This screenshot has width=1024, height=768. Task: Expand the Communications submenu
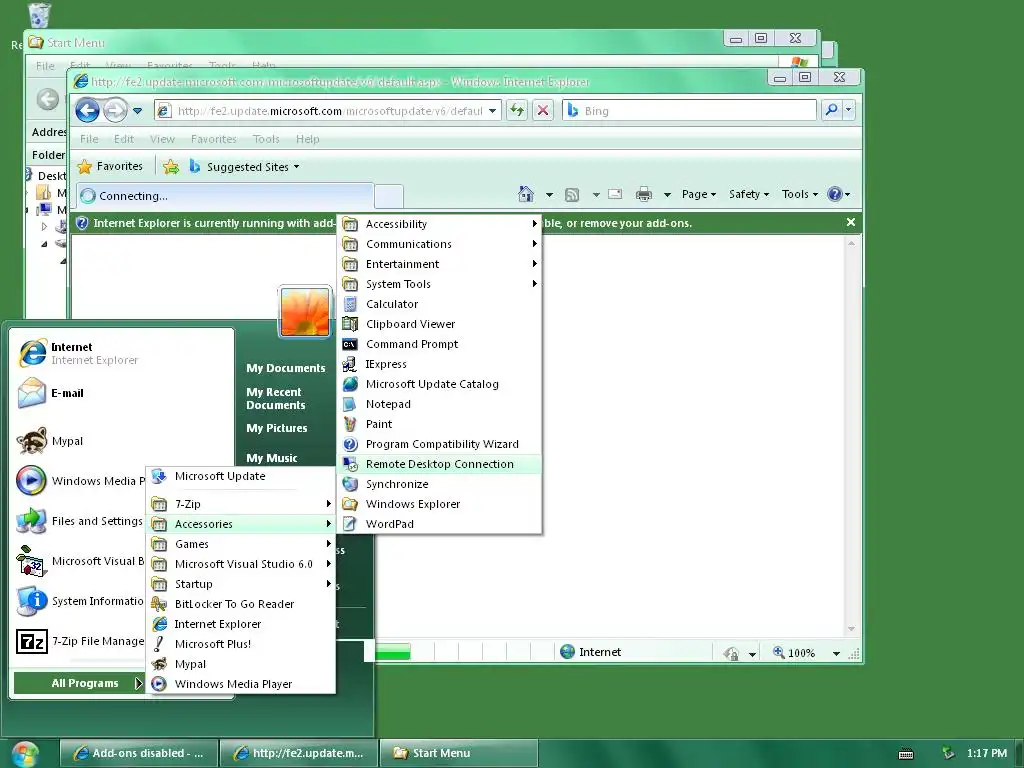[x=440, y=244]
